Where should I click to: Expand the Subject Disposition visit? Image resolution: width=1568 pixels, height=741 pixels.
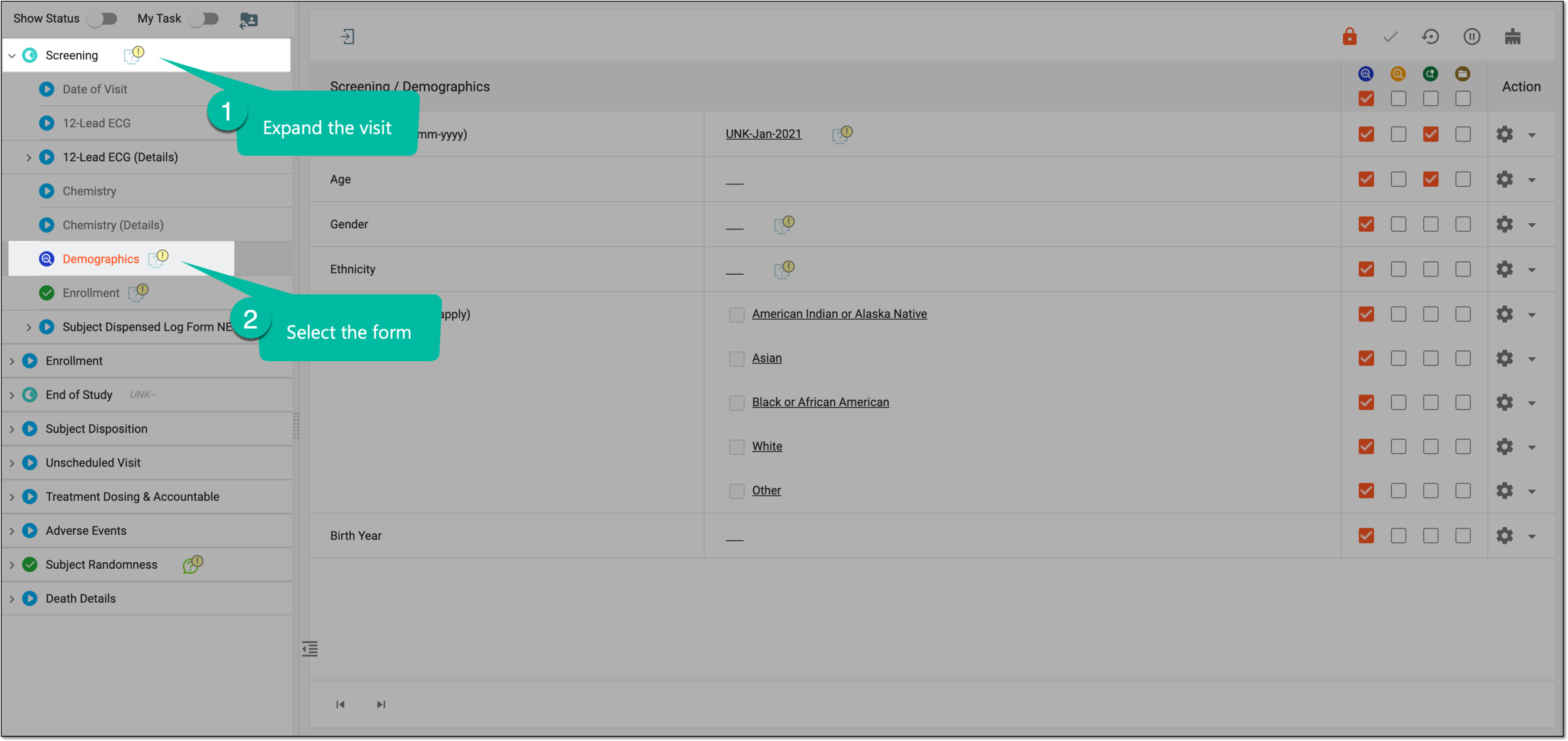(12, 429)
